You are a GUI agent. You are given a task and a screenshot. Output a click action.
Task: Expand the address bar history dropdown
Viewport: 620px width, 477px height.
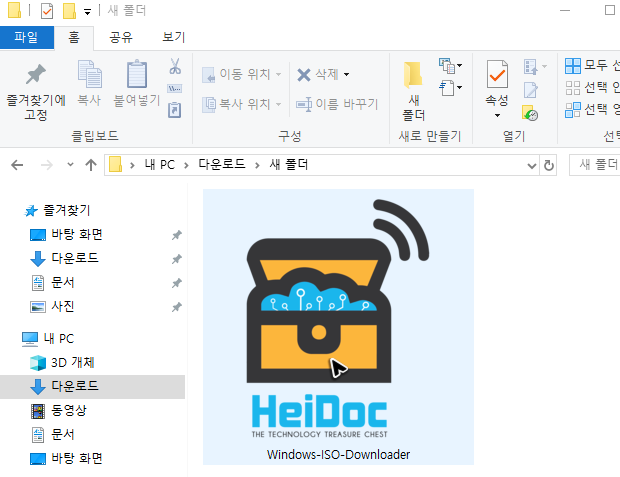point(532,166)
